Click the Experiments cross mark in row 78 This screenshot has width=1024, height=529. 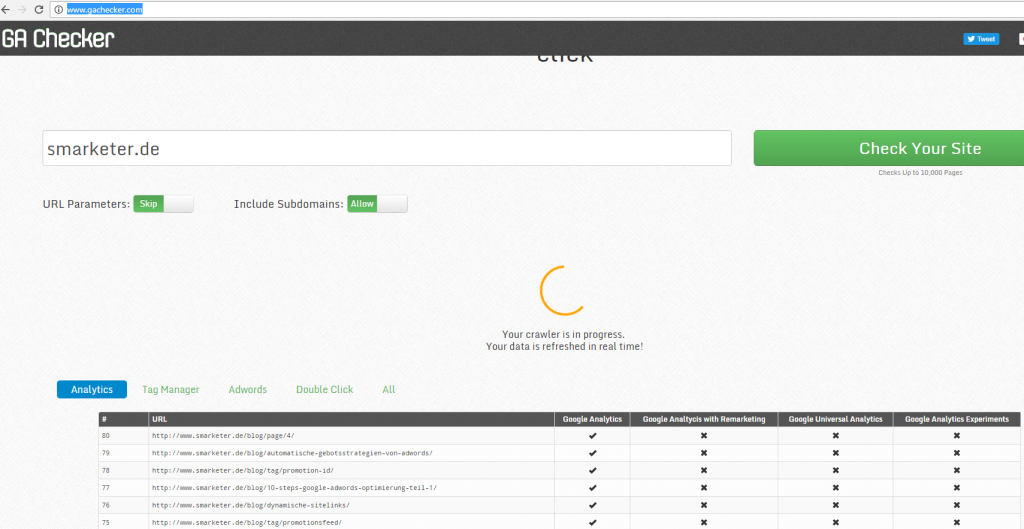[956, 470]
